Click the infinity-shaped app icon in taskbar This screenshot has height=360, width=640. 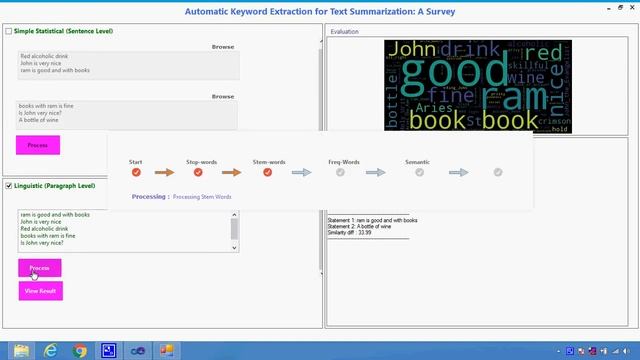tap(138, 351)
